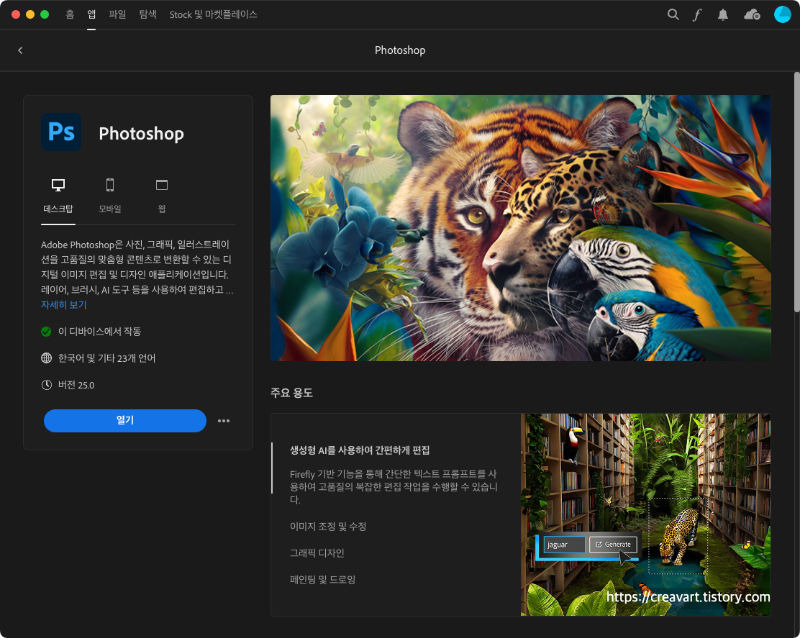Select 페인팅 및 드로잉 item
Image resolution: width=800 pixels, height=638 pixels.
point(322,579)
